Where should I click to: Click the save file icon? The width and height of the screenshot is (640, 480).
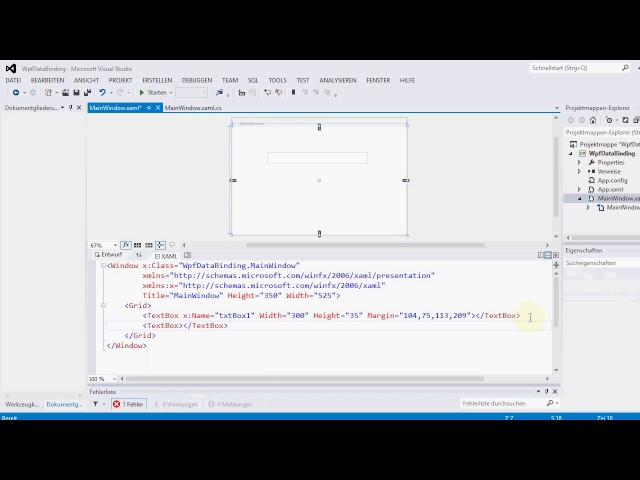(x=76, y=93)
